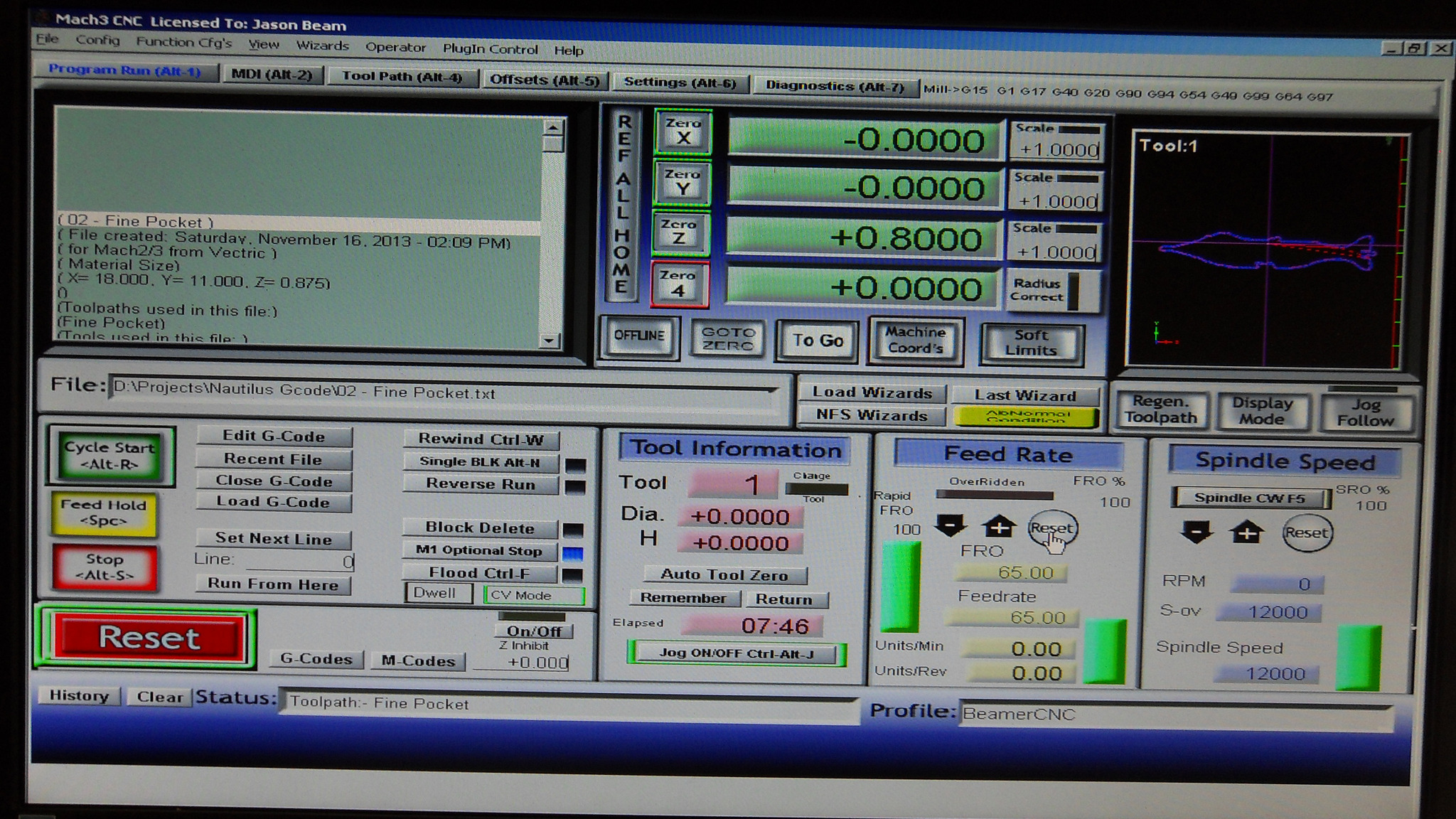Toggle Single BLK Alt-N mode
The height and width of the screenshot is (819, 1456).
click(481, 461)
